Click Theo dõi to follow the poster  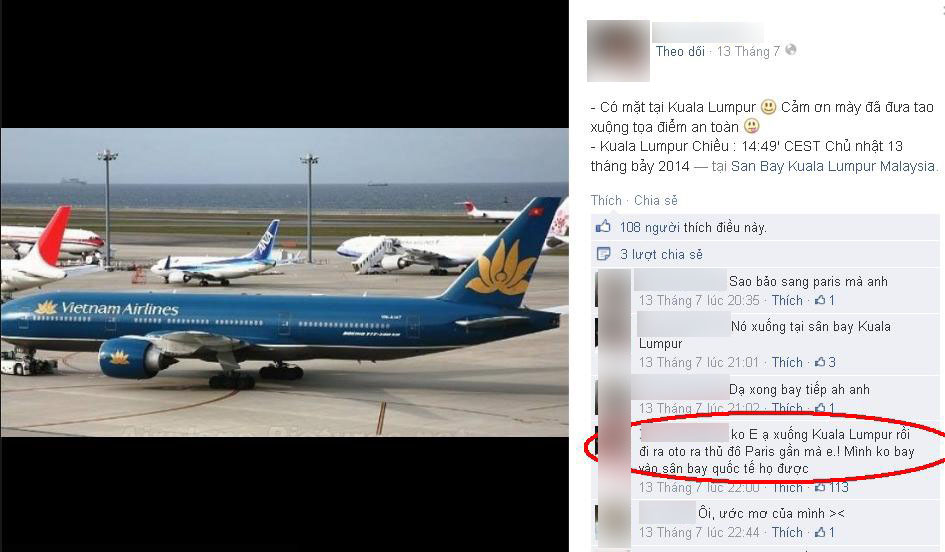pos(680,52)
